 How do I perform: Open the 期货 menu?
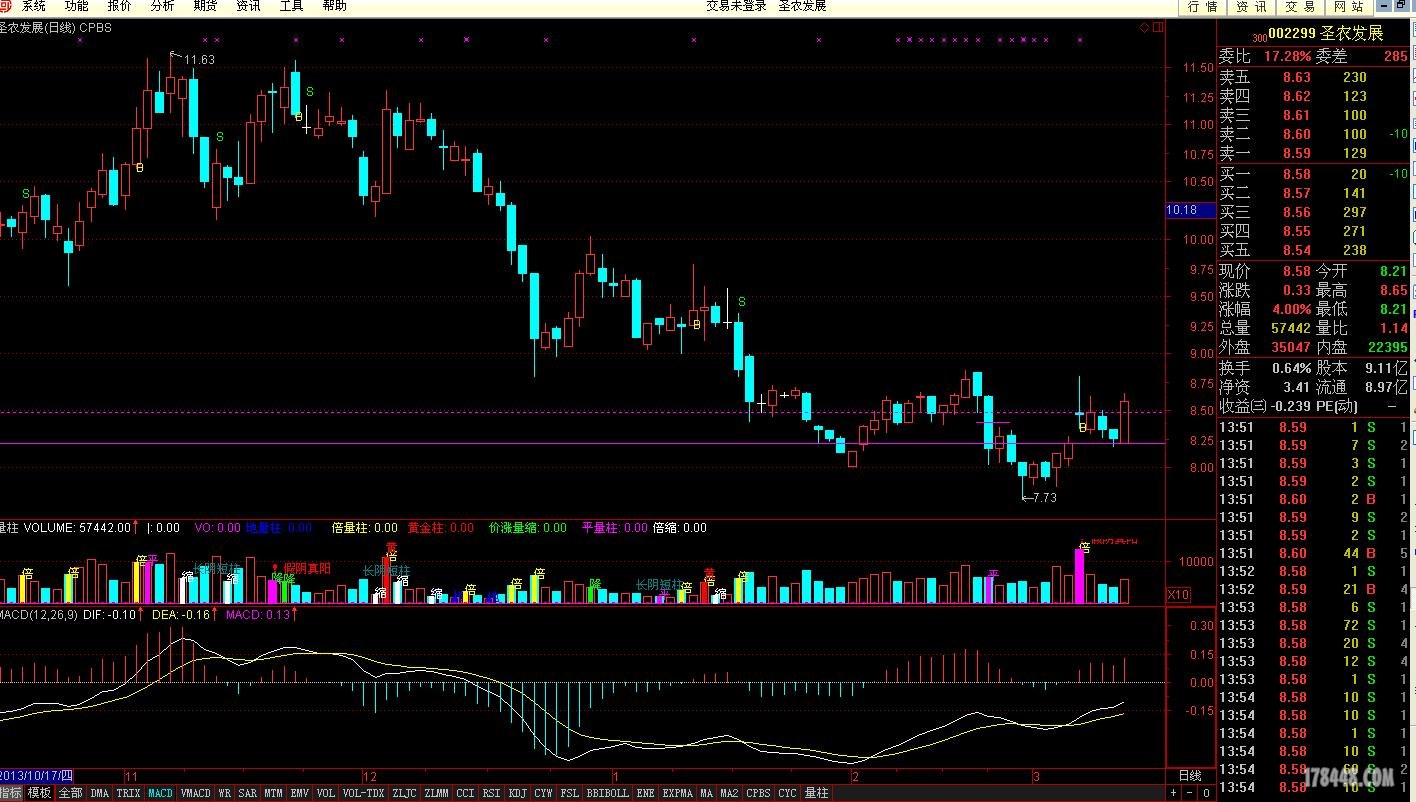tap(205, 6)
